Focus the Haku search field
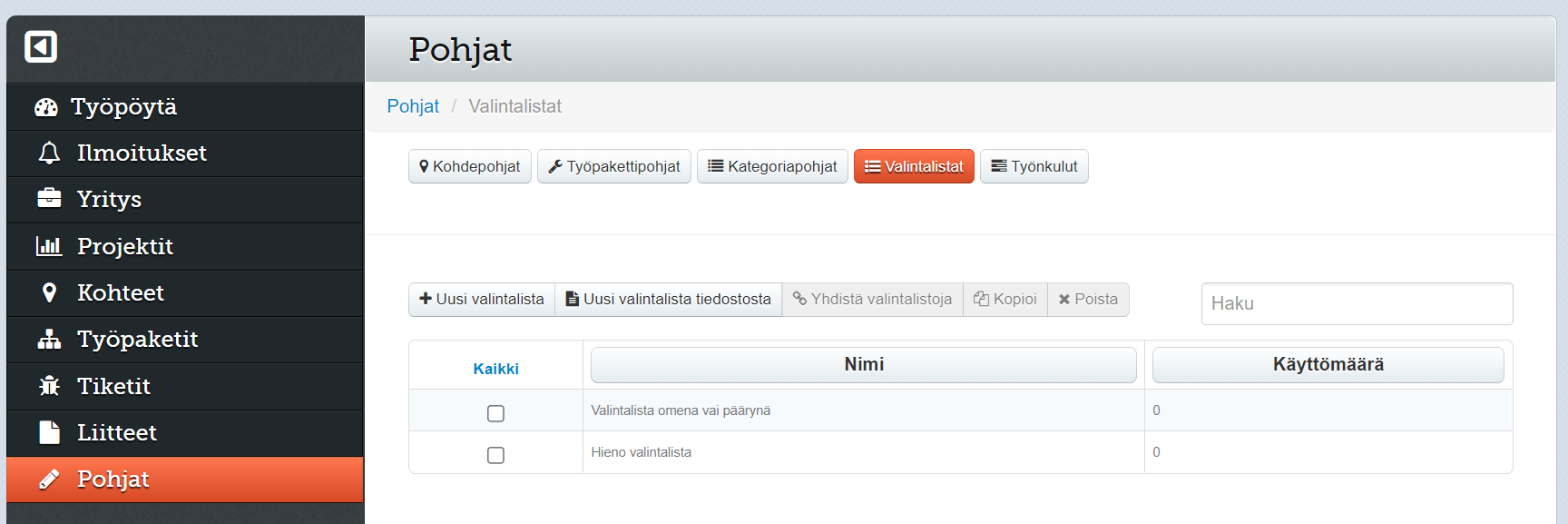 point(1357,303)
